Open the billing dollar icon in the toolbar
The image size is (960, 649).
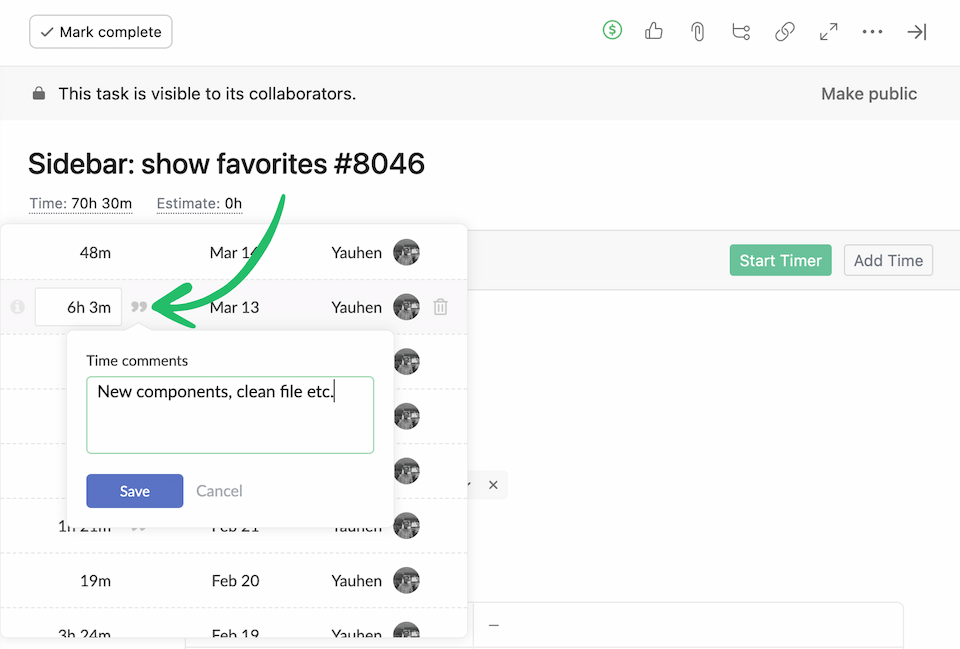click(x=612, y=31)
